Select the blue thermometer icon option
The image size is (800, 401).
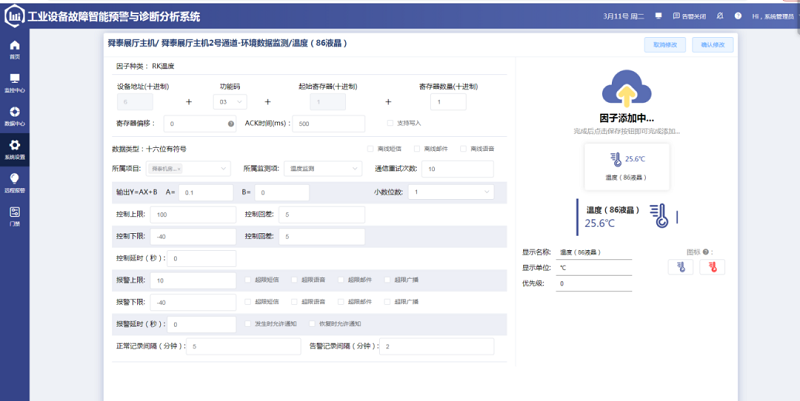click(x=680, y=267)
